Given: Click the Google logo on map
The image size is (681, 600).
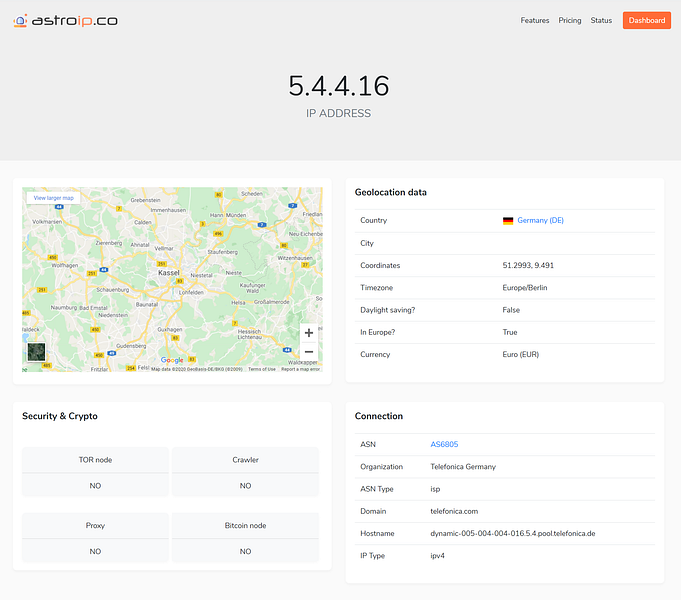Looking at the screenshot, I should coord(172,360).
